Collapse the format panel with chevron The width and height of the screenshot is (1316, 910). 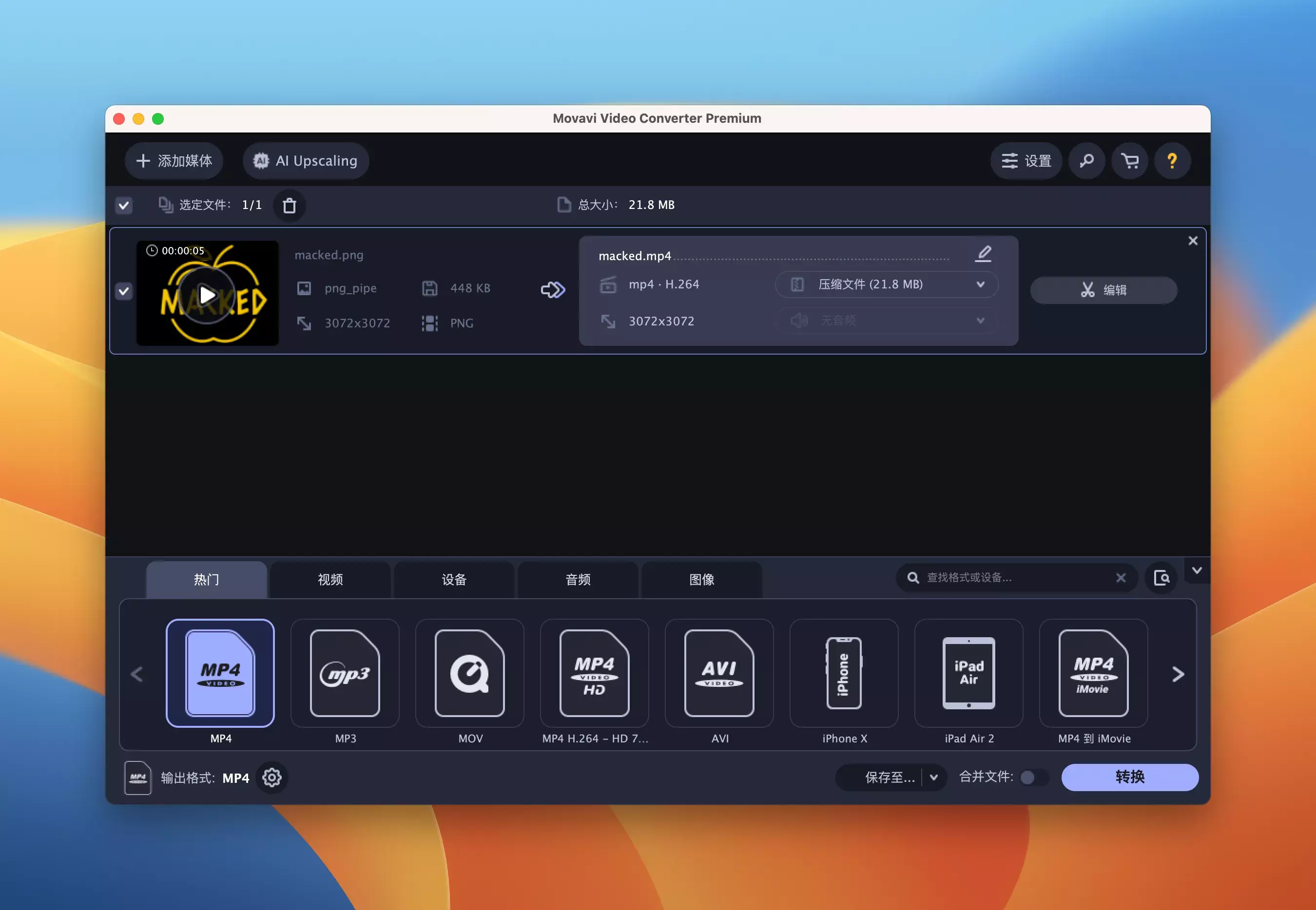coord(1197,570)
